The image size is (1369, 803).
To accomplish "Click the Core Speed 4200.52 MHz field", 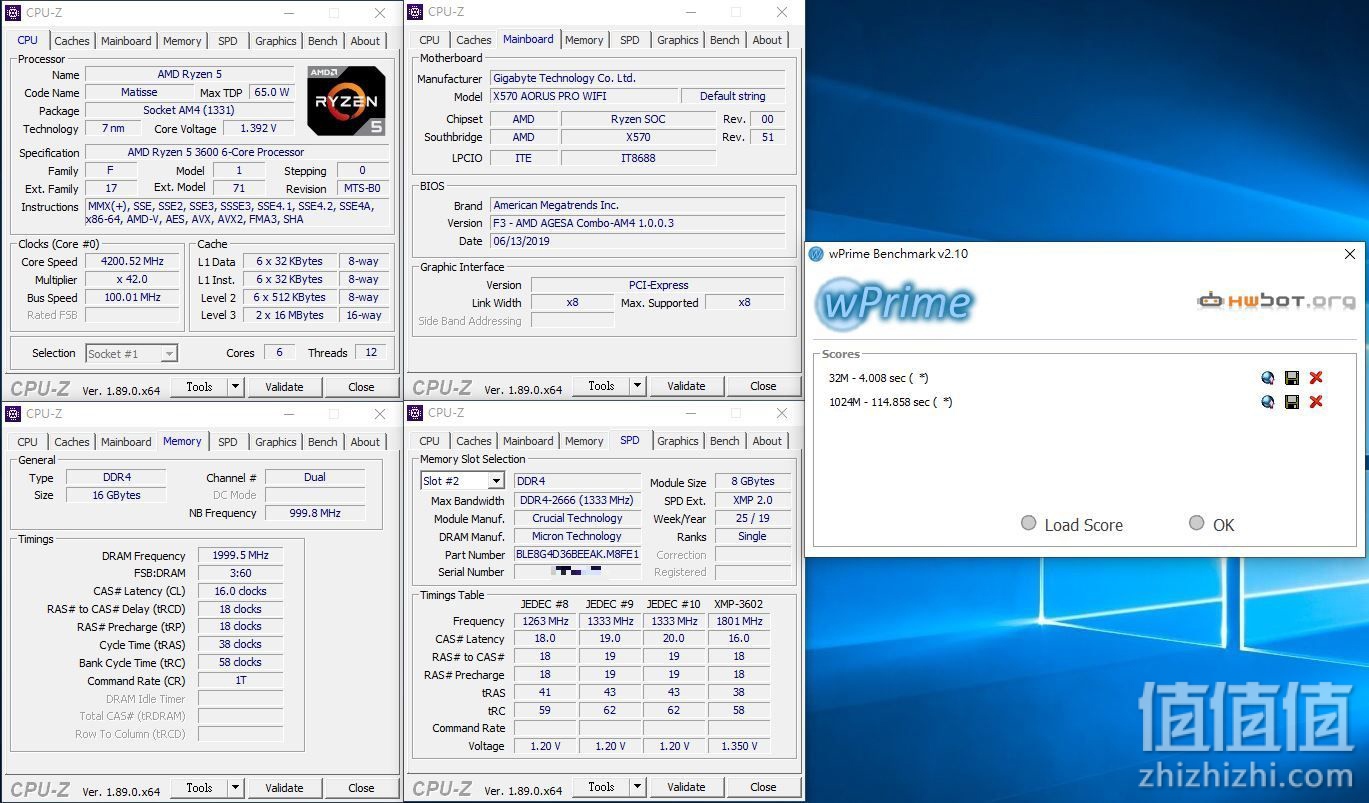I will tap(132, 262).
